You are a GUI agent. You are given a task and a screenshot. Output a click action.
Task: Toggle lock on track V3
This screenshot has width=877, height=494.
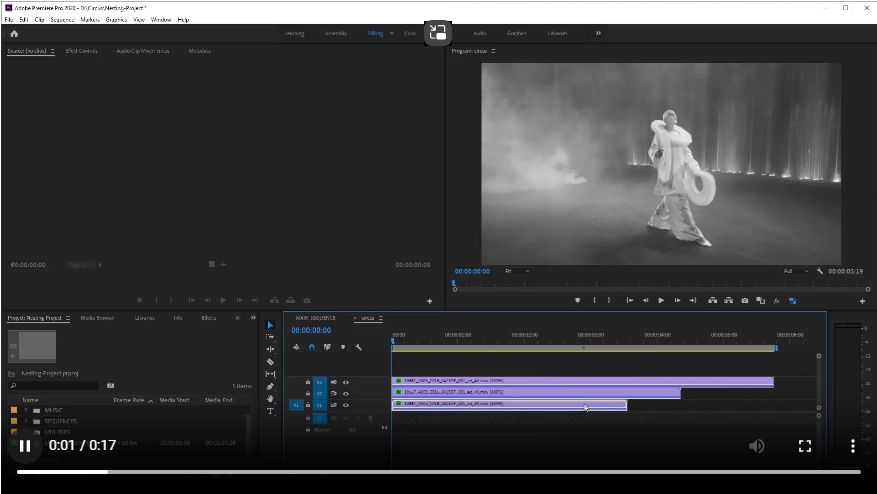(x=308, y=382)
